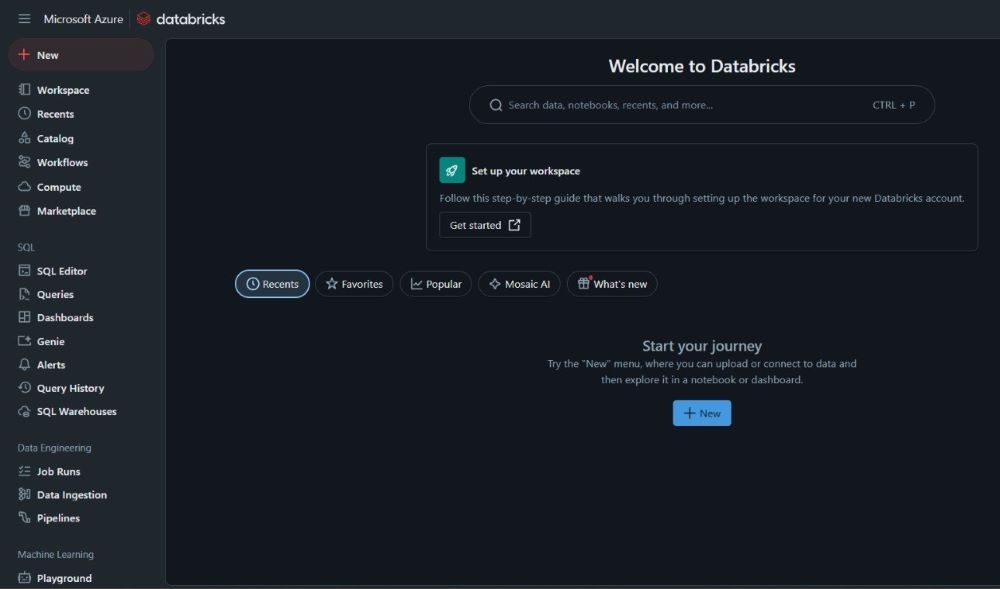Open the Alerts bell icon
The width and height of the screenshot is (1000, 589).
point(24,365)
